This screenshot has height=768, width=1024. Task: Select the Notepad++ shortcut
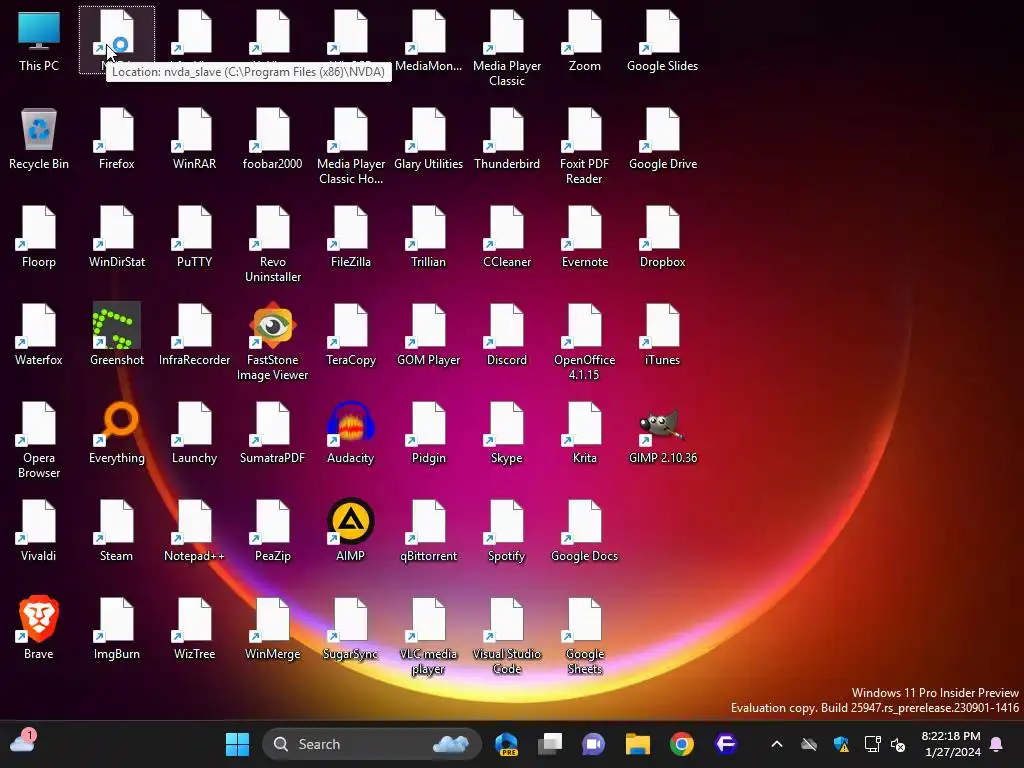pos(194,531)
